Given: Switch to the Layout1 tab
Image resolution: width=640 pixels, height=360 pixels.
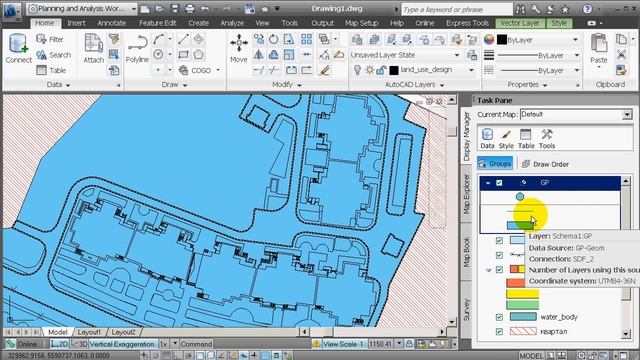Looking at the screenshot, I should [89, 332].
